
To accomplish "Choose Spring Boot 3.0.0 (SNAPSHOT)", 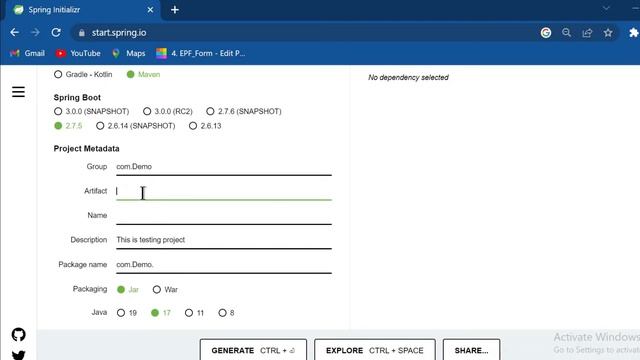I will tap(91, 111).
